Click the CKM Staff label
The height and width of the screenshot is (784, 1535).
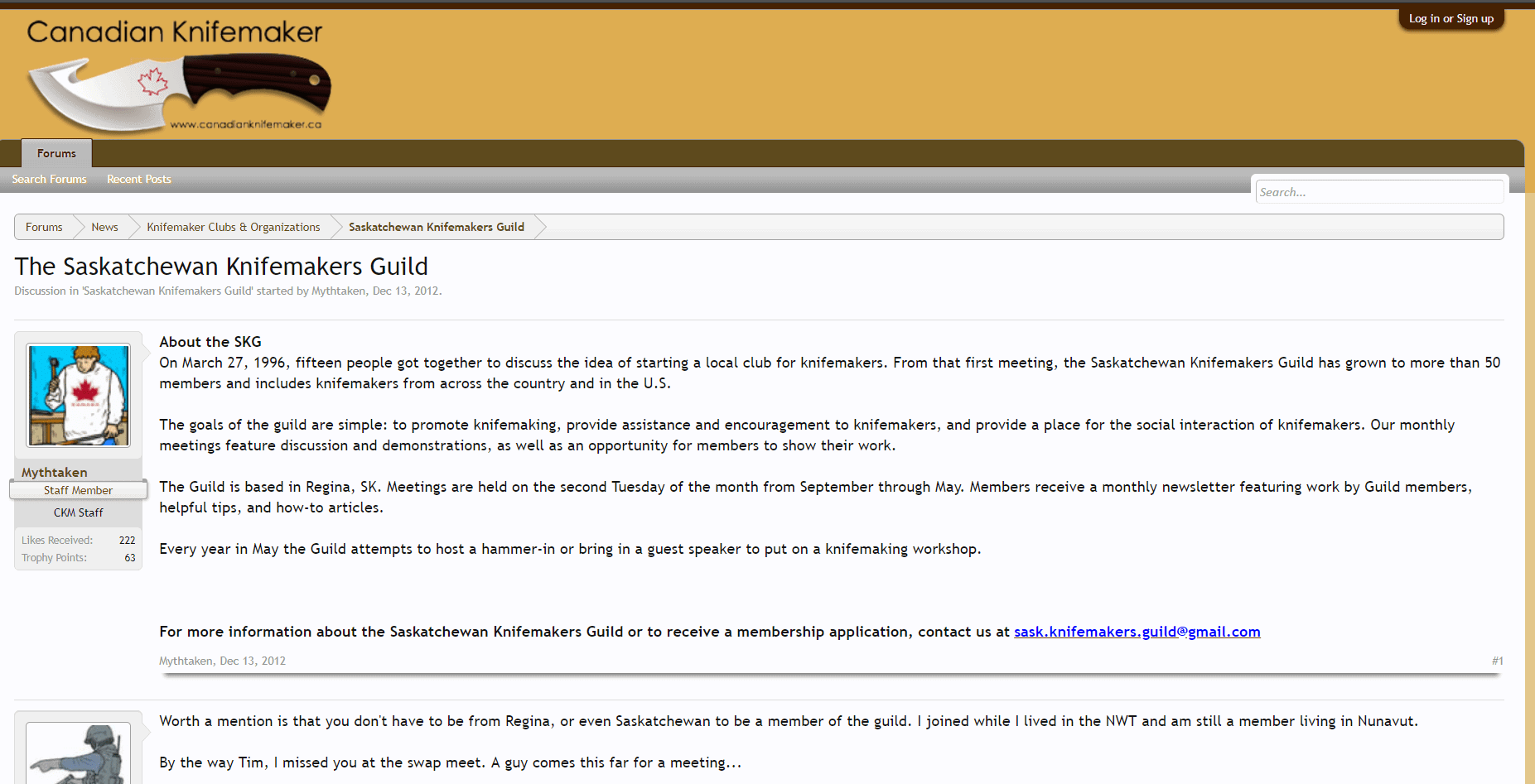click(x=78, y=512)
